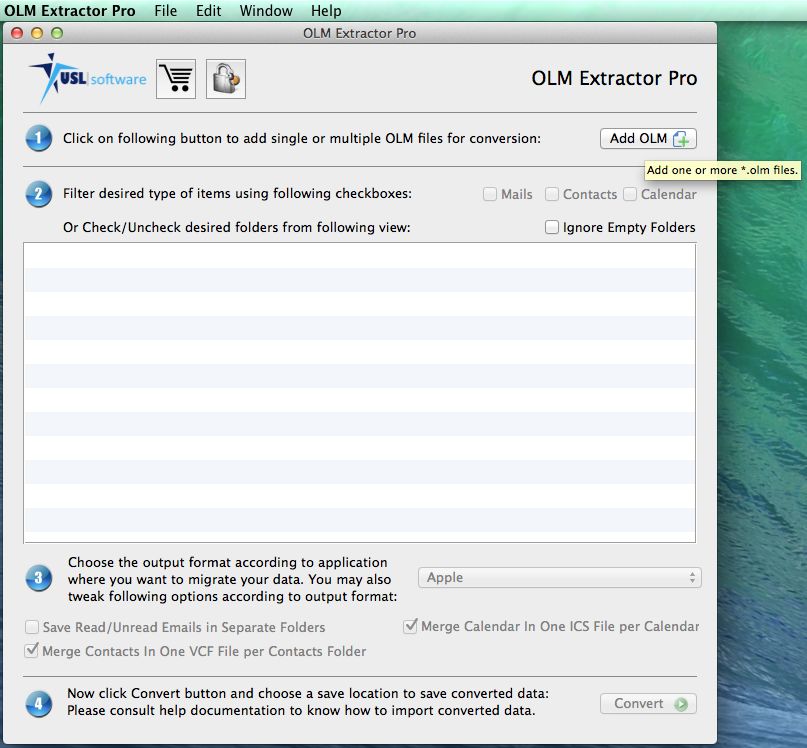Click inside the empty folders list view

360,393
